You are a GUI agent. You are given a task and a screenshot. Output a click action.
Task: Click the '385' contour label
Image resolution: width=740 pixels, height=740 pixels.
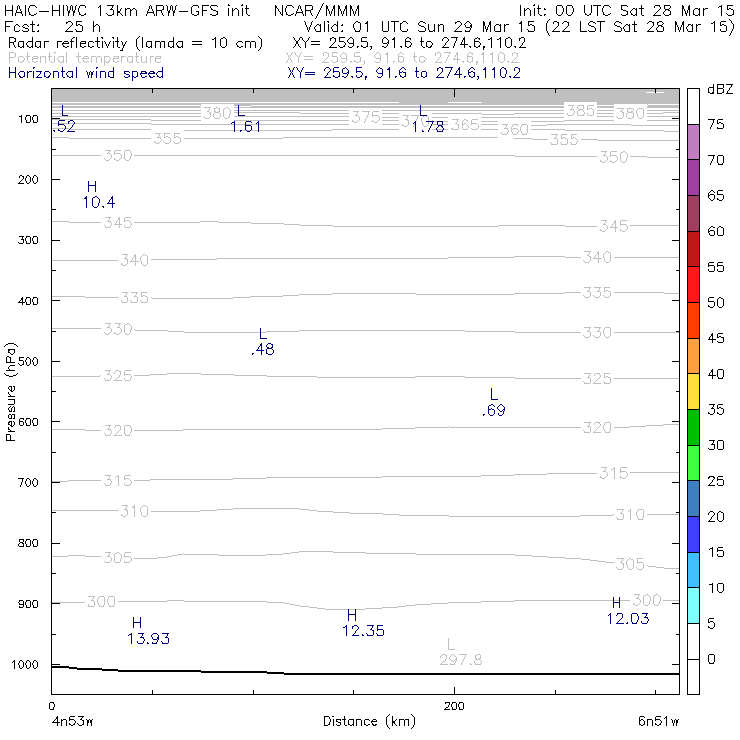tap(580, 110)
